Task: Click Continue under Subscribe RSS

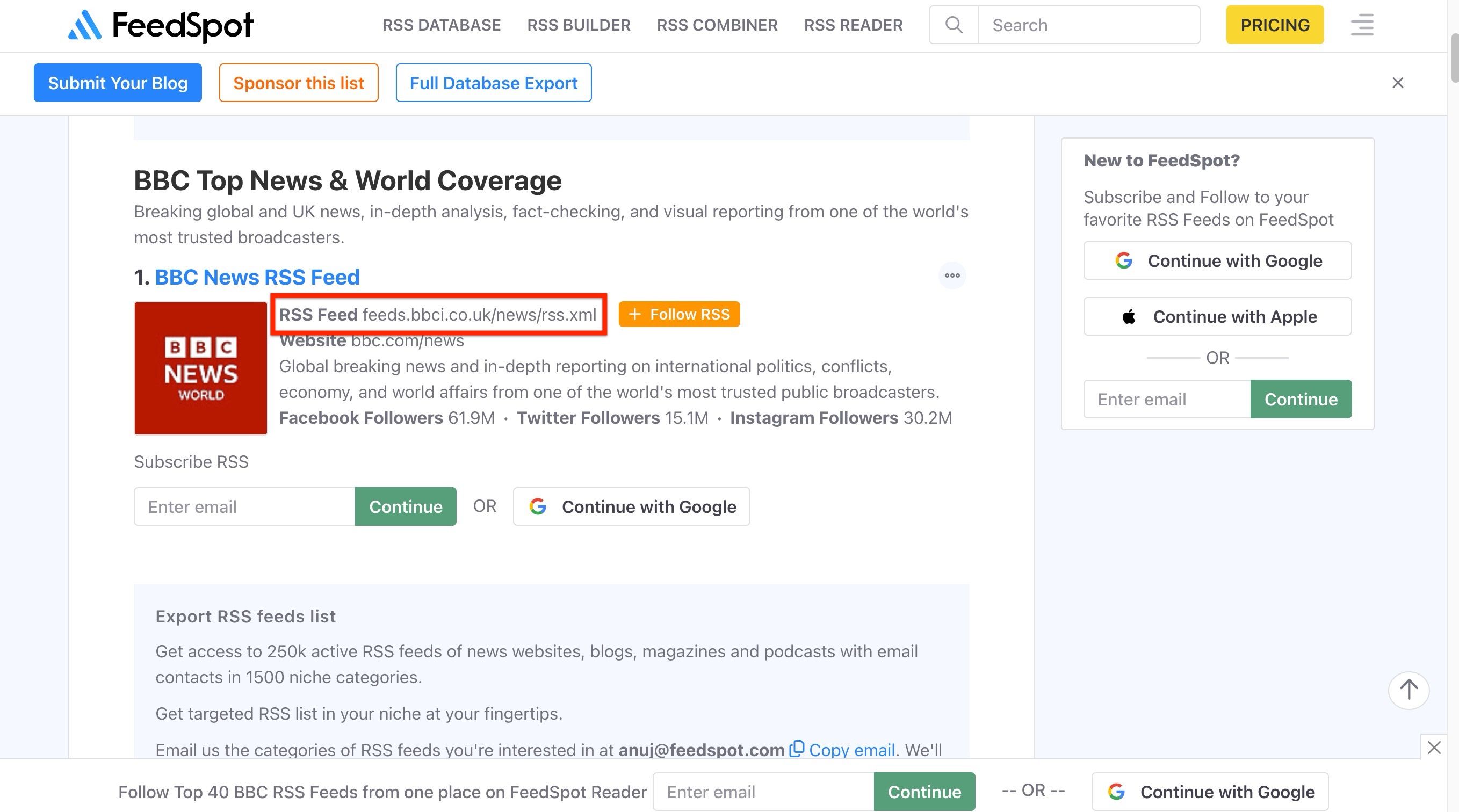Action: point(406,506)
